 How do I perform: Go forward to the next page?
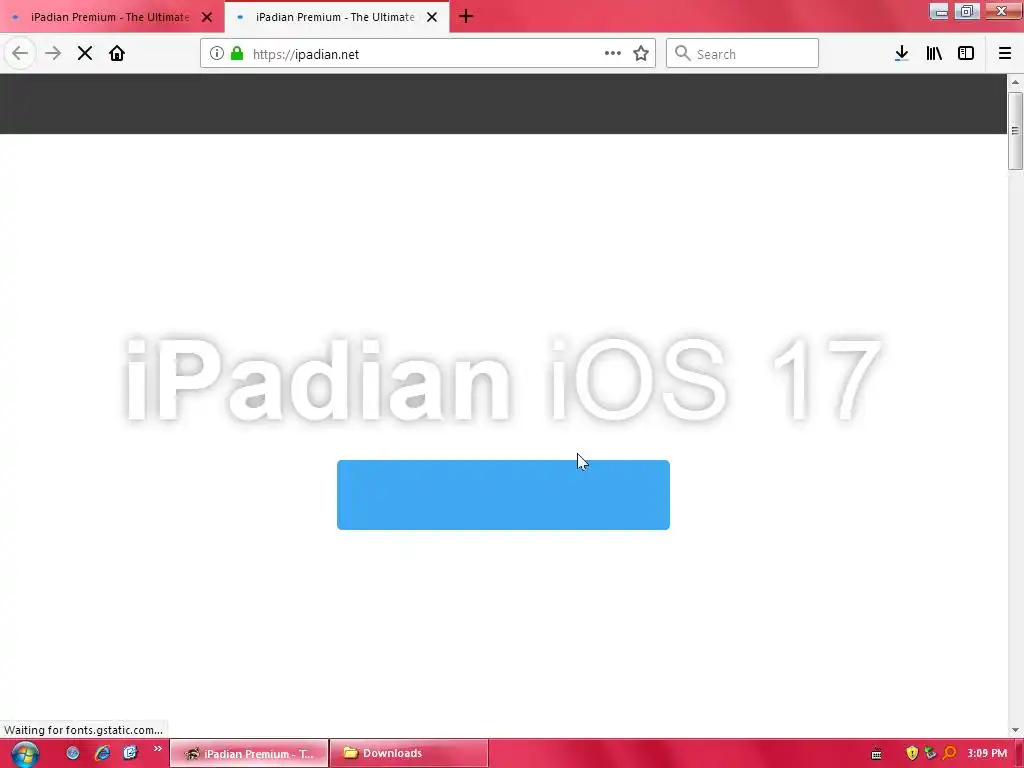click(53, 54)
